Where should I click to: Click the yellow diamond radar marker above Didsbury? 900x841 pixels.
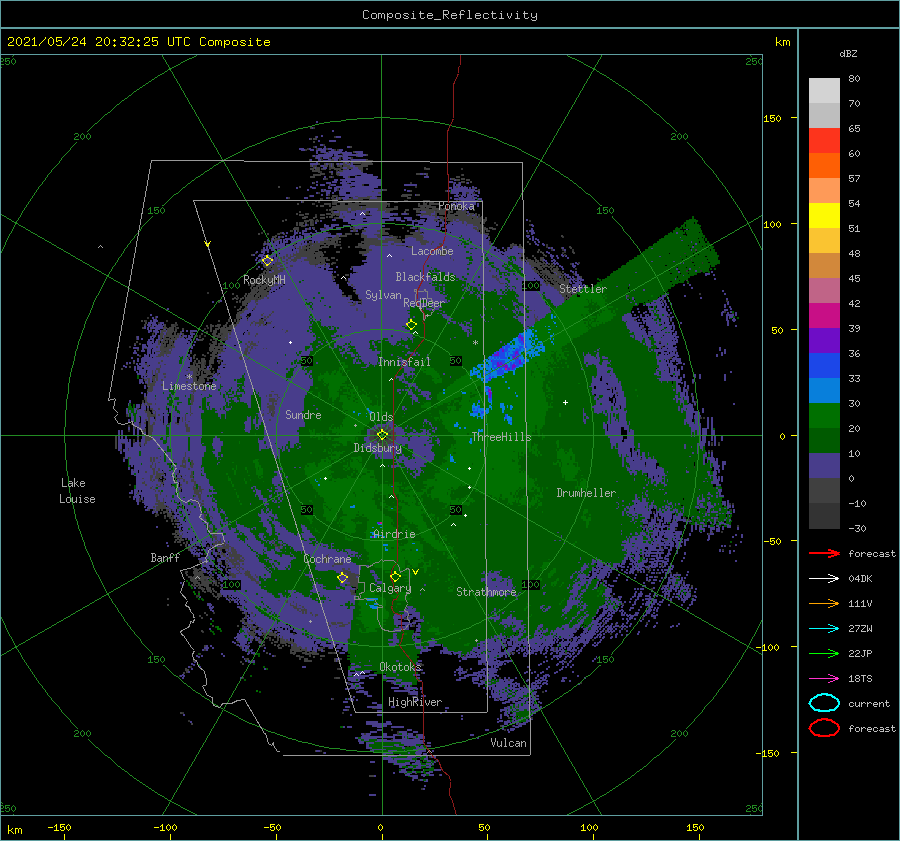(x=382, y=435)
